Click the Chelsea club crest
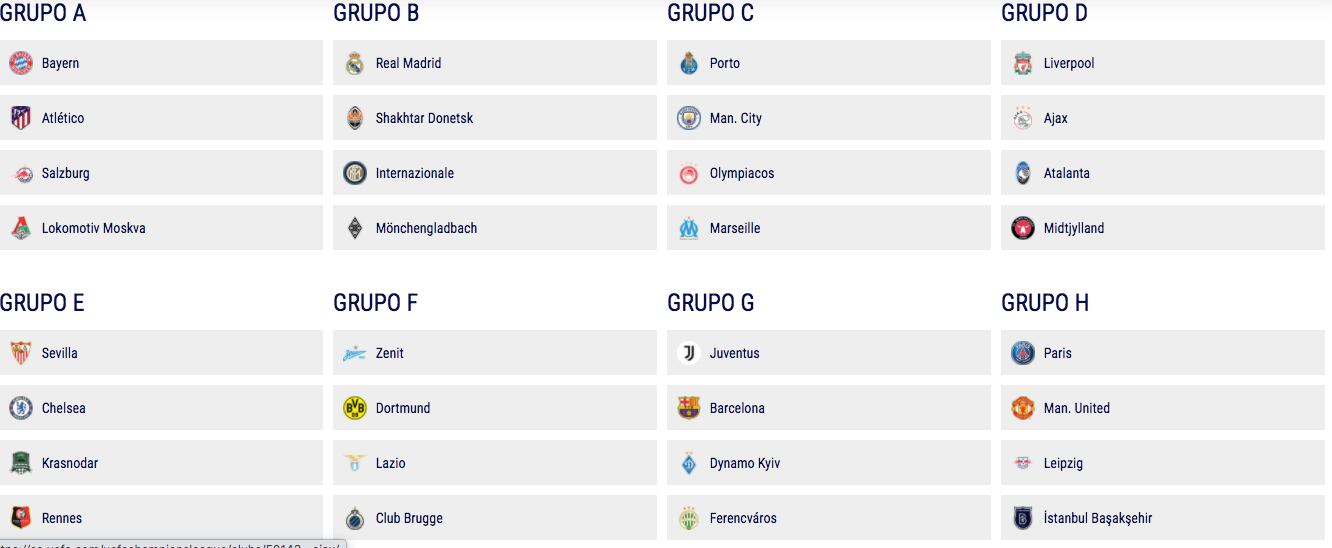Screen dimensions: 1332x548 (21, 408)
